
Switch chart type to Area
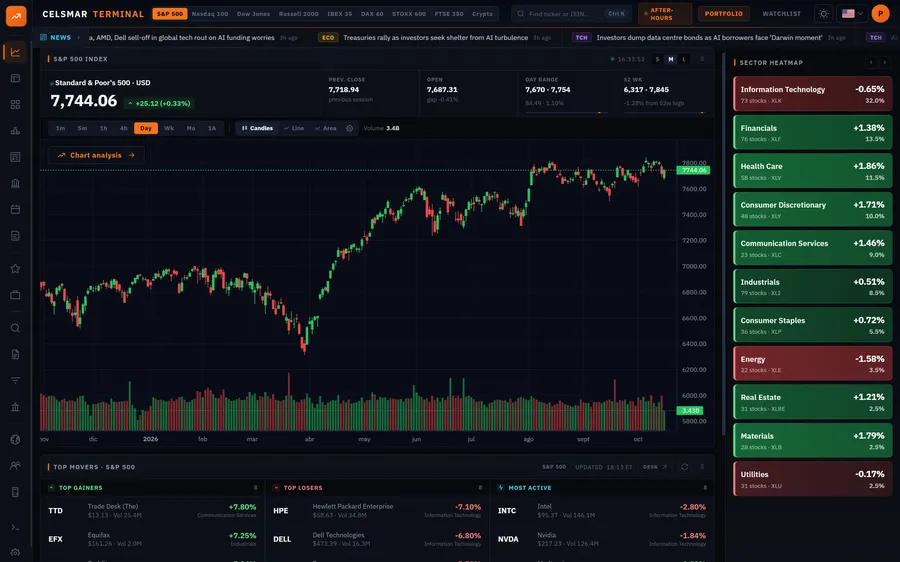325,129
